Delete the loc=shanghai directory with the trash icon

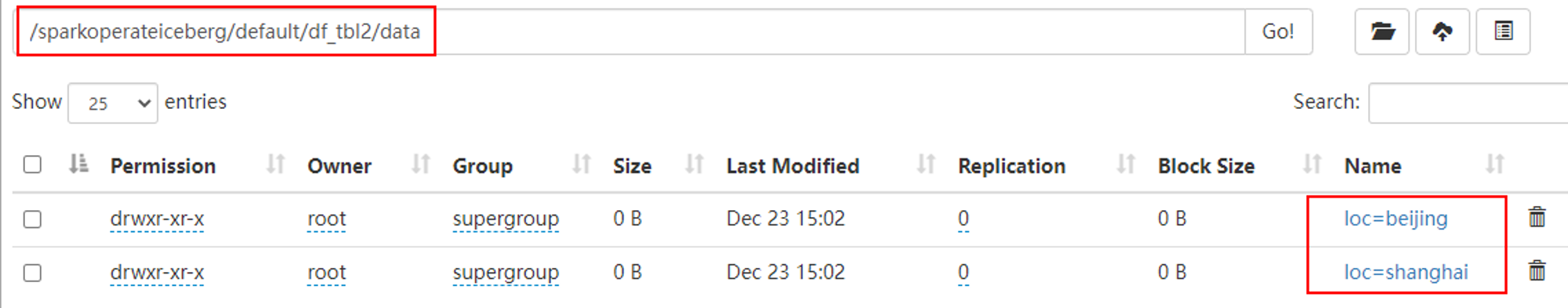1537,271
